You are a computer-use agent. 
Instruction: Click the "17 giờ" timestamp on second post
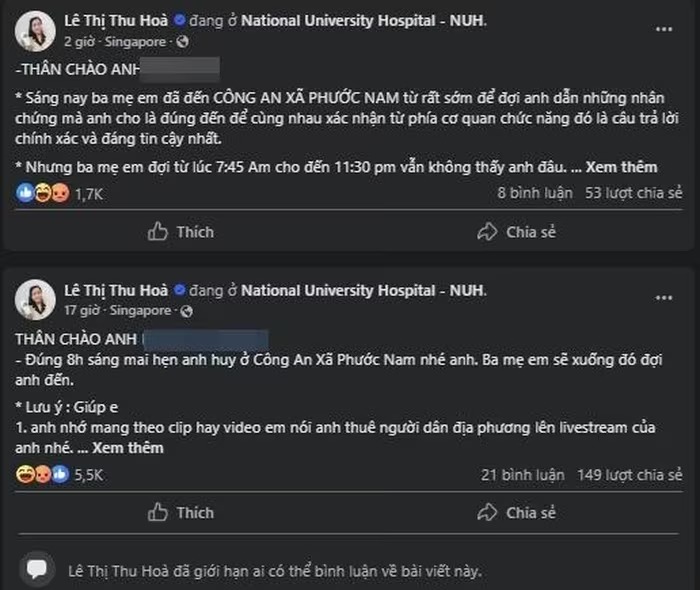pyautogui.click(x=81, y=310)
